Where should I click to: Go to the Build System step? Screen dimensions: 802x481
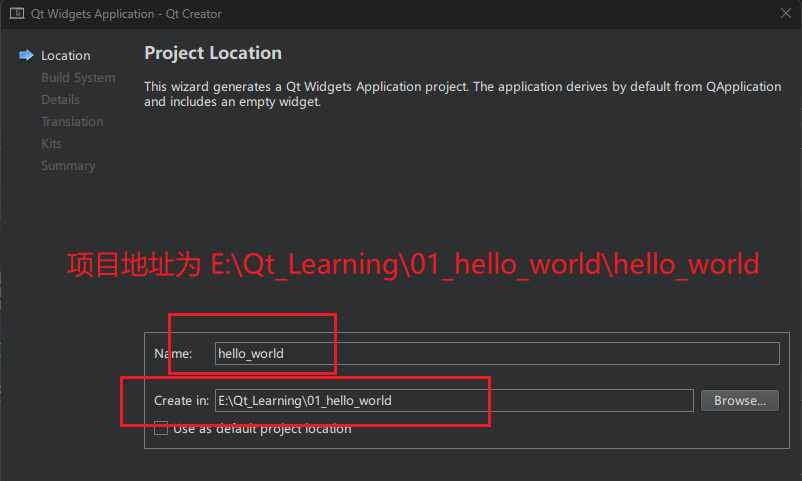(x=78, y=78)
